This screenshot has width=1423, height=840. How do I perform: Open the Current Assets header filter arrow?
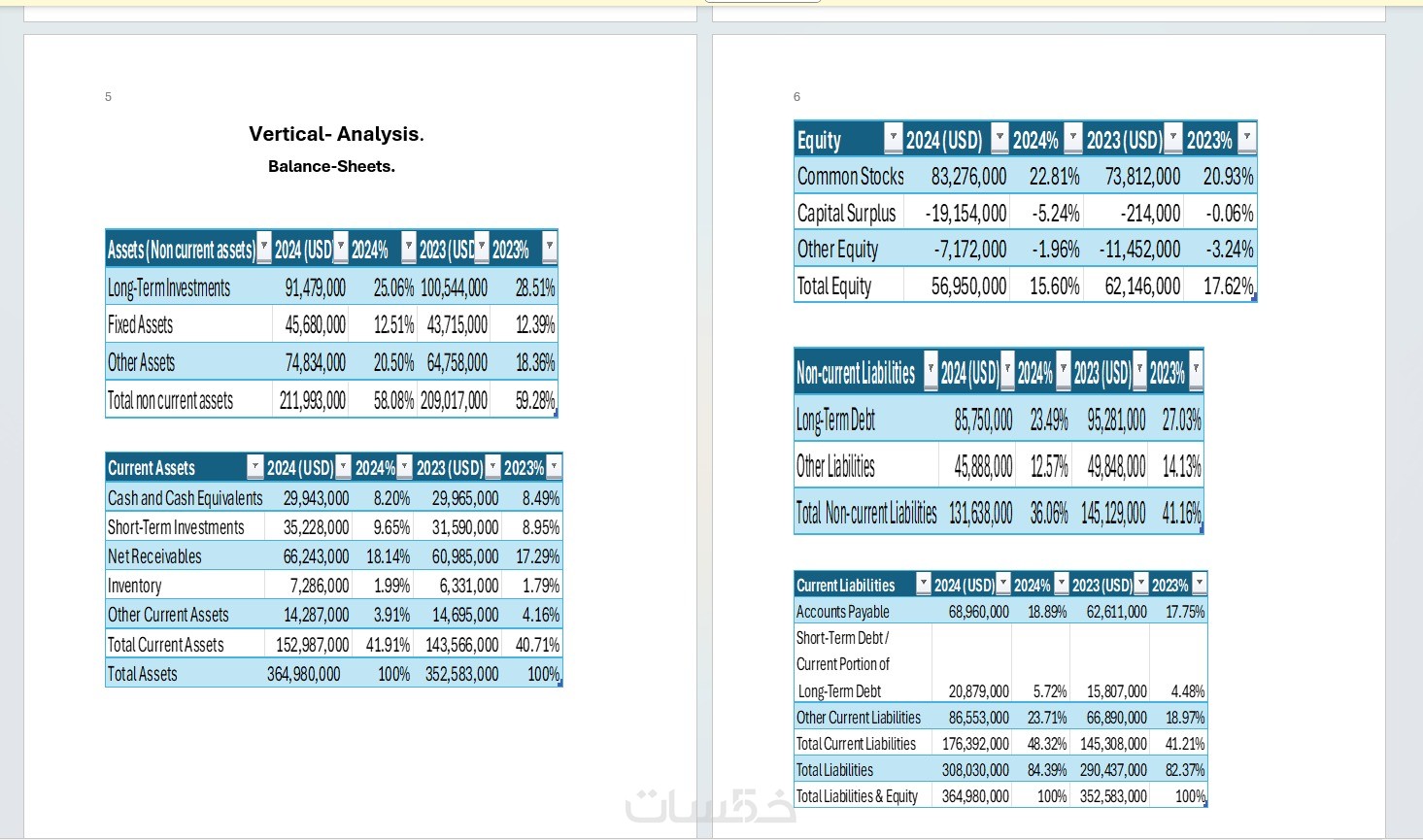point(255,467)
